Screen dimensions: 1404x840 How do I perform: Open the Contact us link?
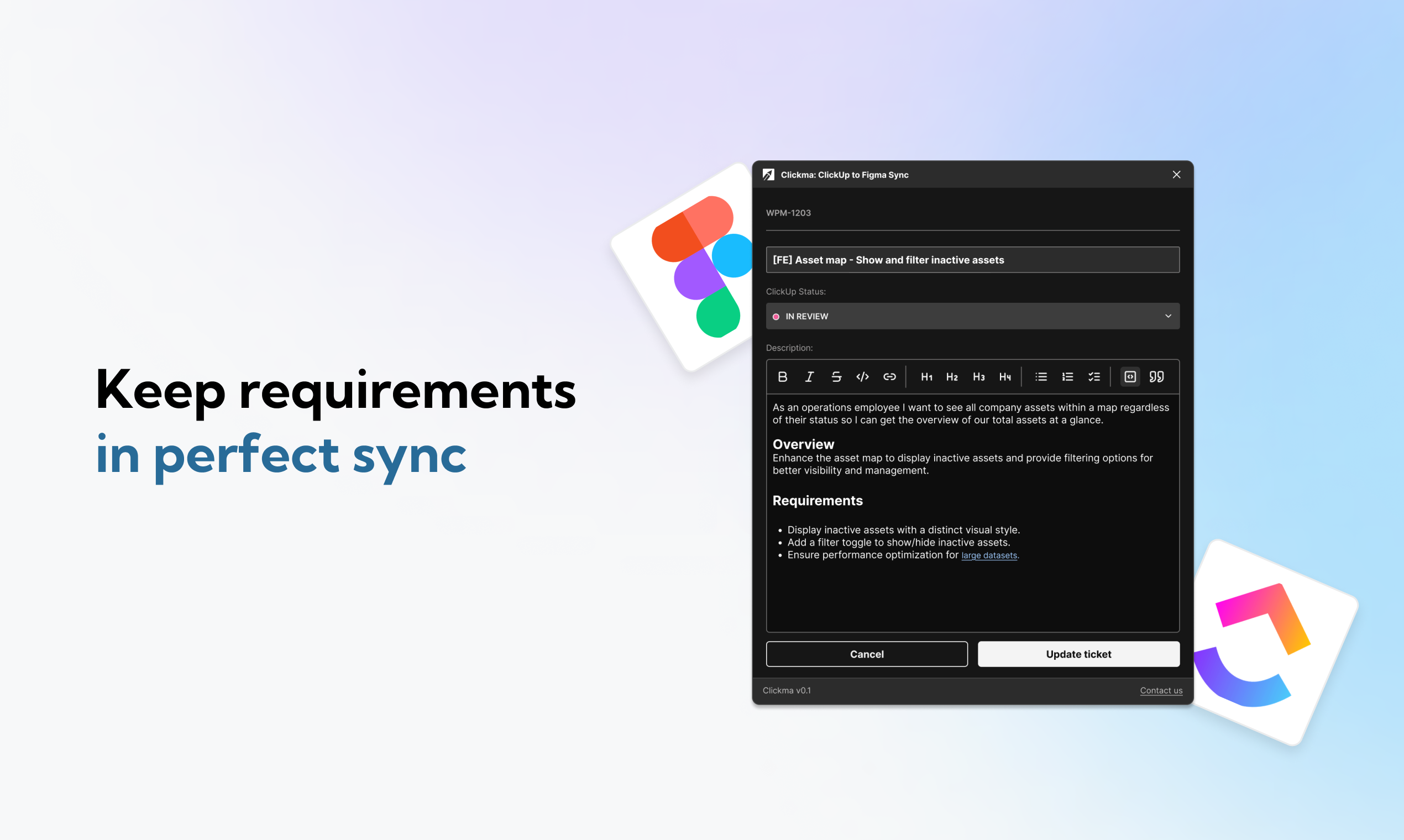[x=1161, y=691]
